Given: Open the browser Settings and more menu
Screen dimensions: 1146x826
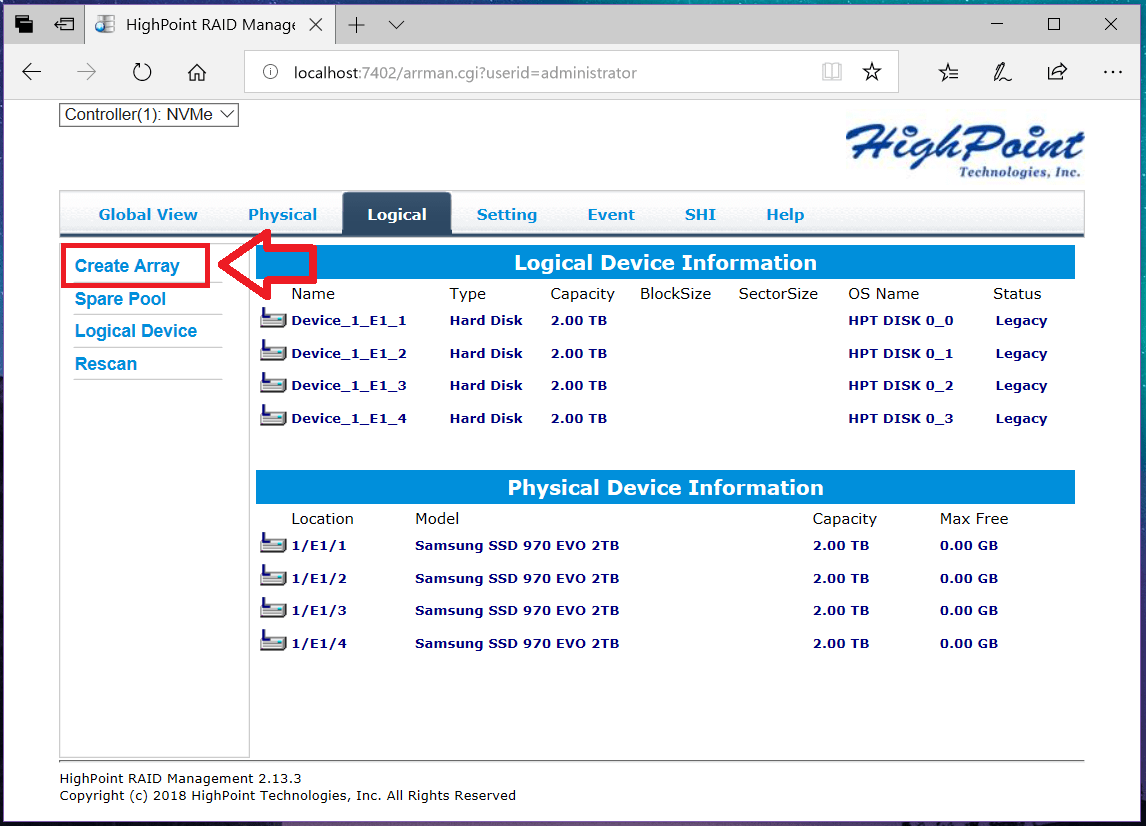Looking at the screenshot, I should (1112, 72).
